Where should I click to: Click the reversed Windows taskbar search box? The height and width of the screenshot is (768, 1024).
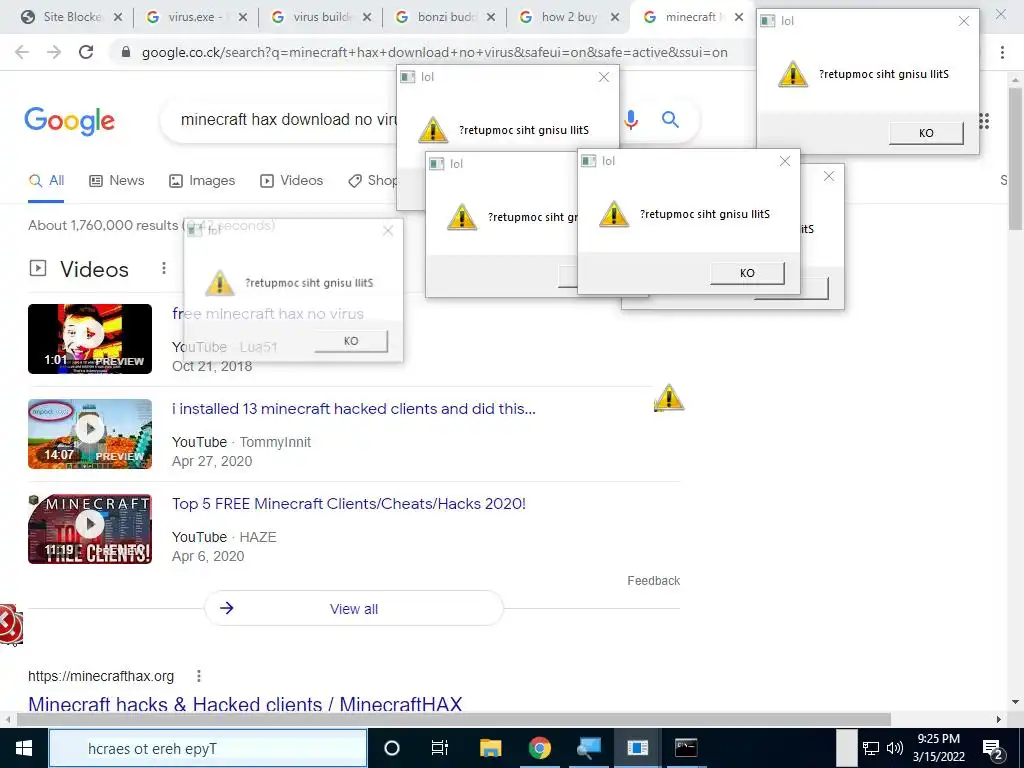coord(208,748)
